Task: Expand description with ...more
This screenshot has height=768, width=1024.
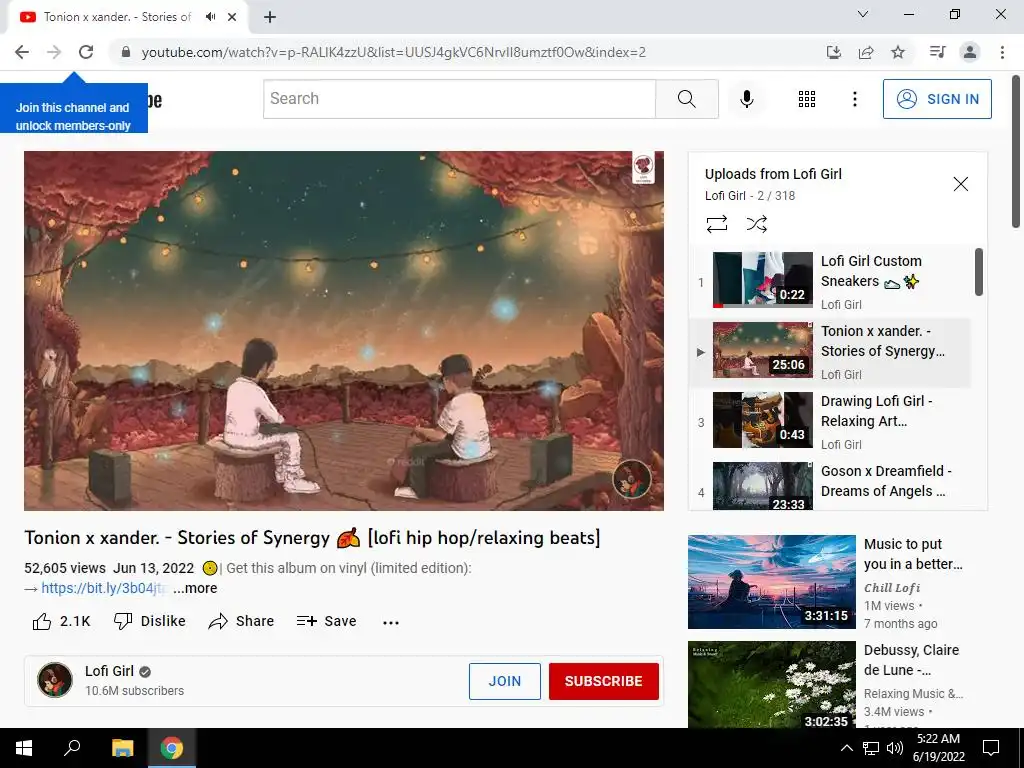Action: point(195,588)
